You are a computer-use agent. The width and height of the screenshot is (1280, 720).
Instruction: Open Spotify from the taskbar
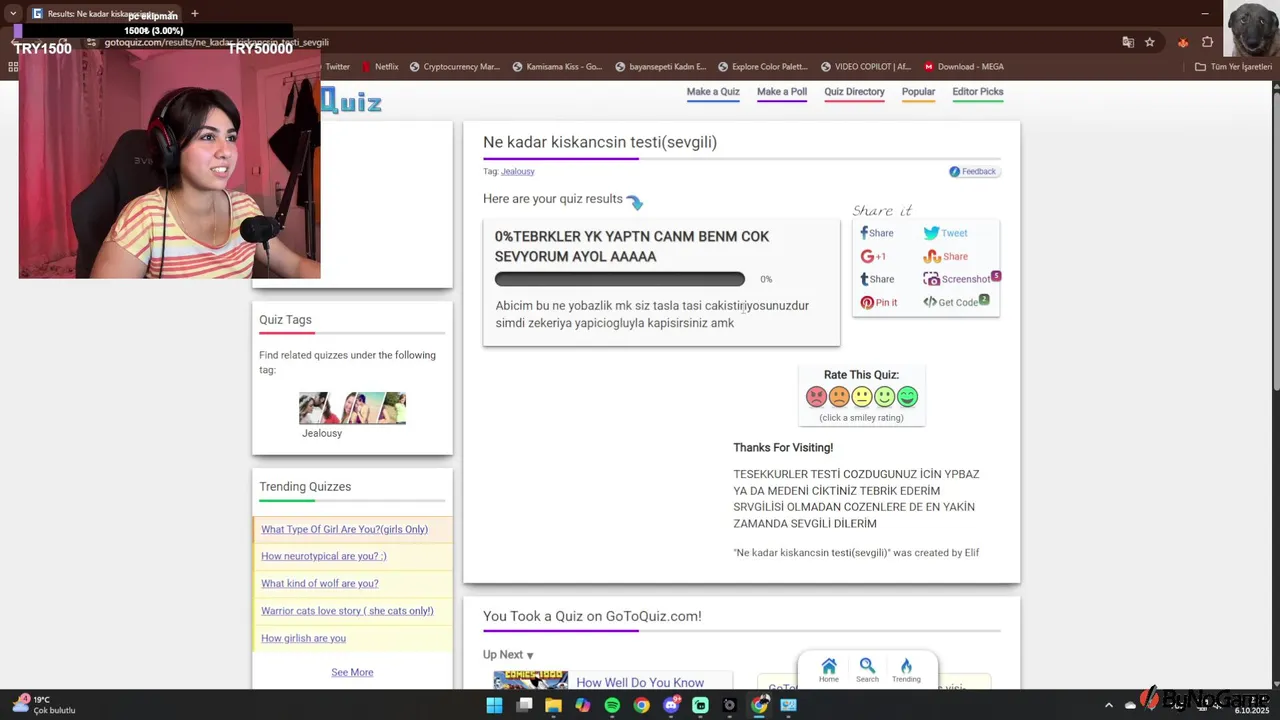click(612, 705)
